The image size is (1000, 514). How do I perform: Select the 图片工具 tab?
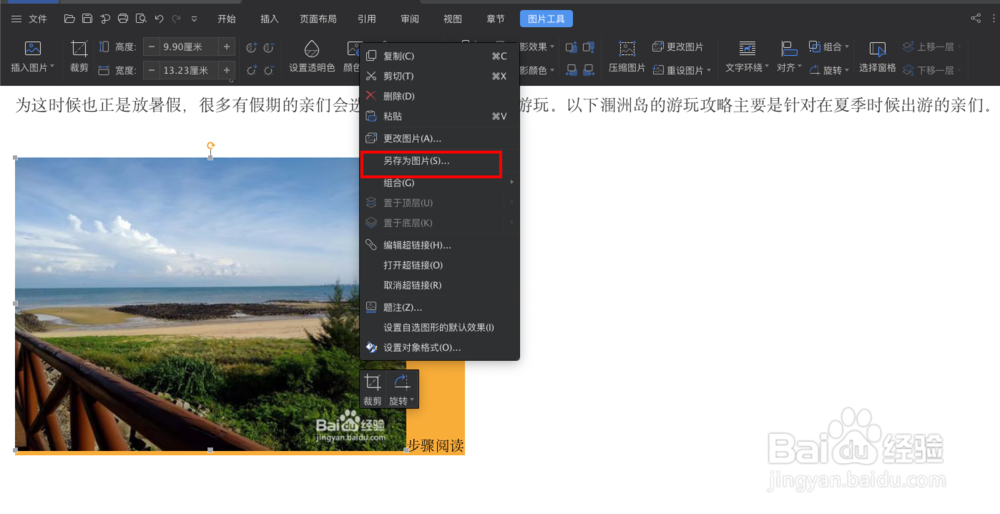tap(546, 19)
